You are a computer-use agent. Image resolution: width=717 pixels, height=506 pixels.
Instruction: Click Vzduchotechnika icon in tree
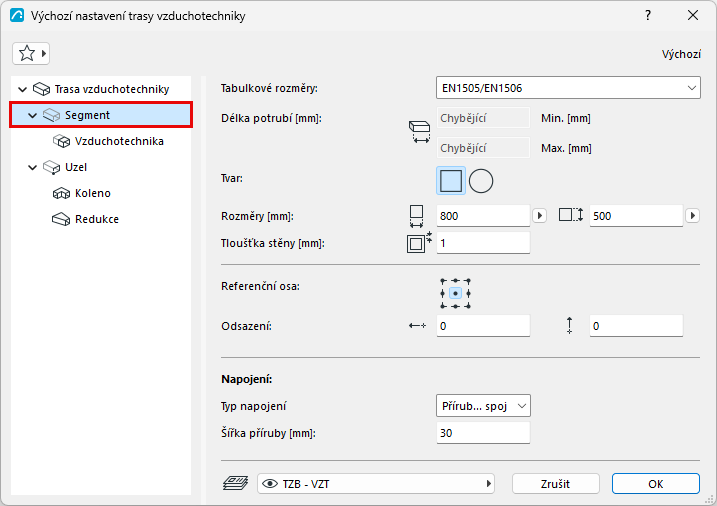[61, 141]
